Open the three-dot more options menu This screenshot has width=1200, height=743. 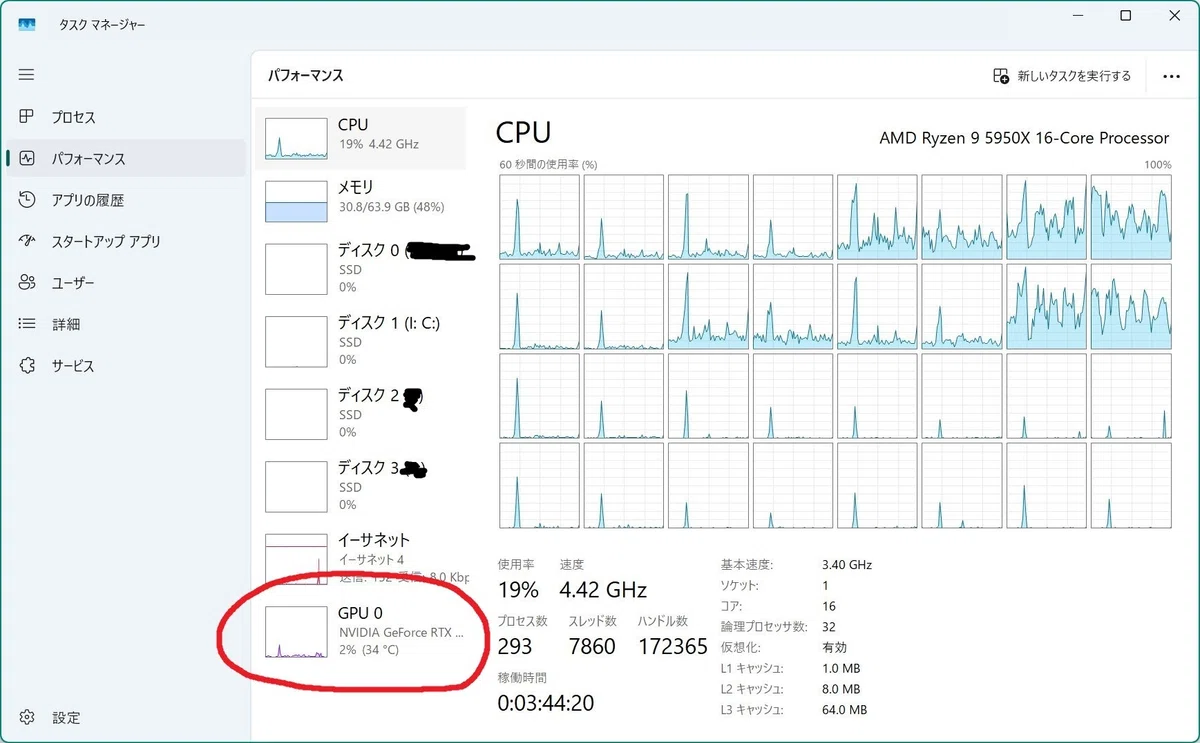(1172, 76)
